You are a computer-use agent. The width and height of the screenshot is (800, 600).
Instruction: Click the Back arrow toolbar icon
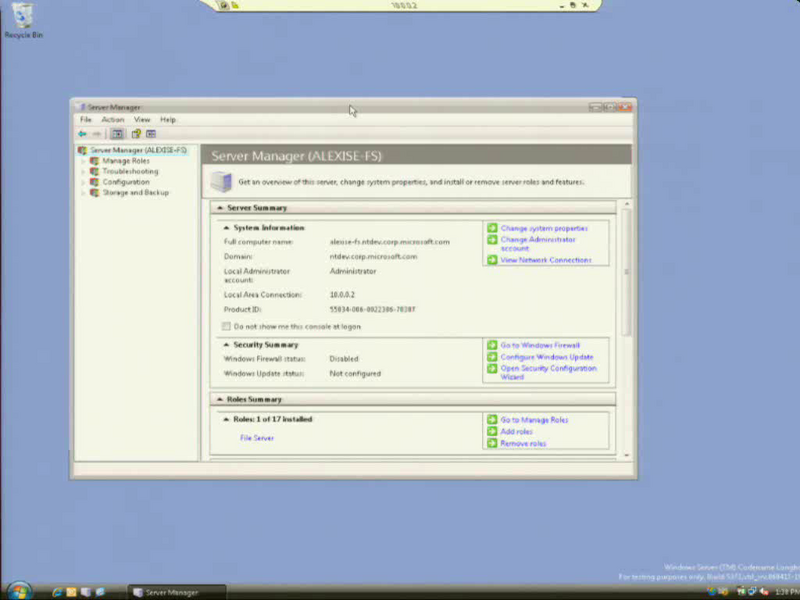(x=82, y=134)
